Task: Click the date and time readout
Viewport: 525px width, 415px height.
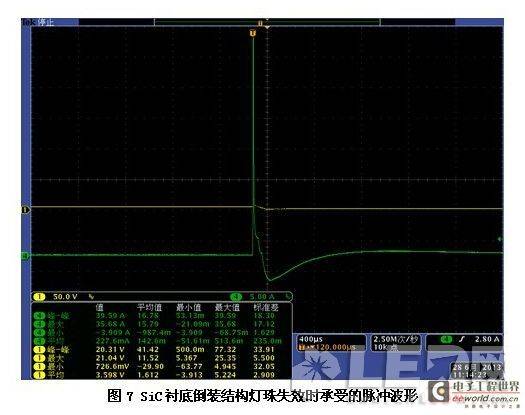Action: (476, 371)
